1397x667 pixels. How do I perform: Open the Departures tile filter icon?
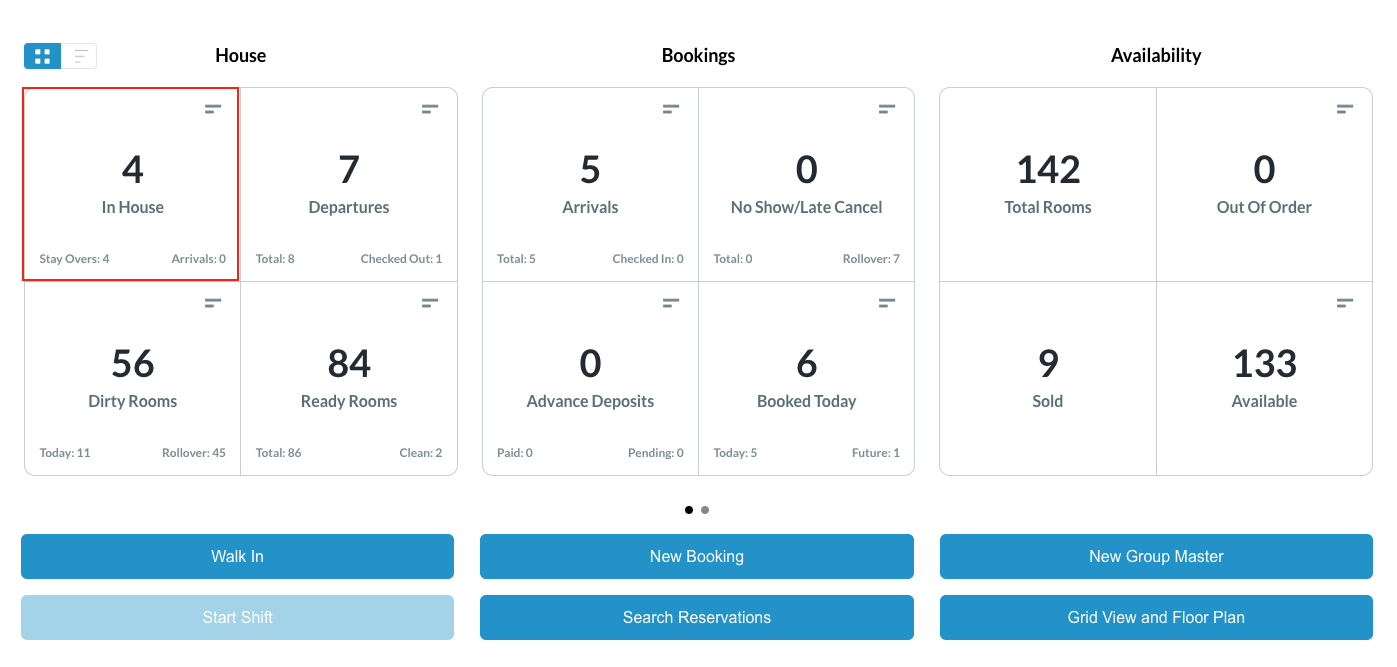pos(430,109)
